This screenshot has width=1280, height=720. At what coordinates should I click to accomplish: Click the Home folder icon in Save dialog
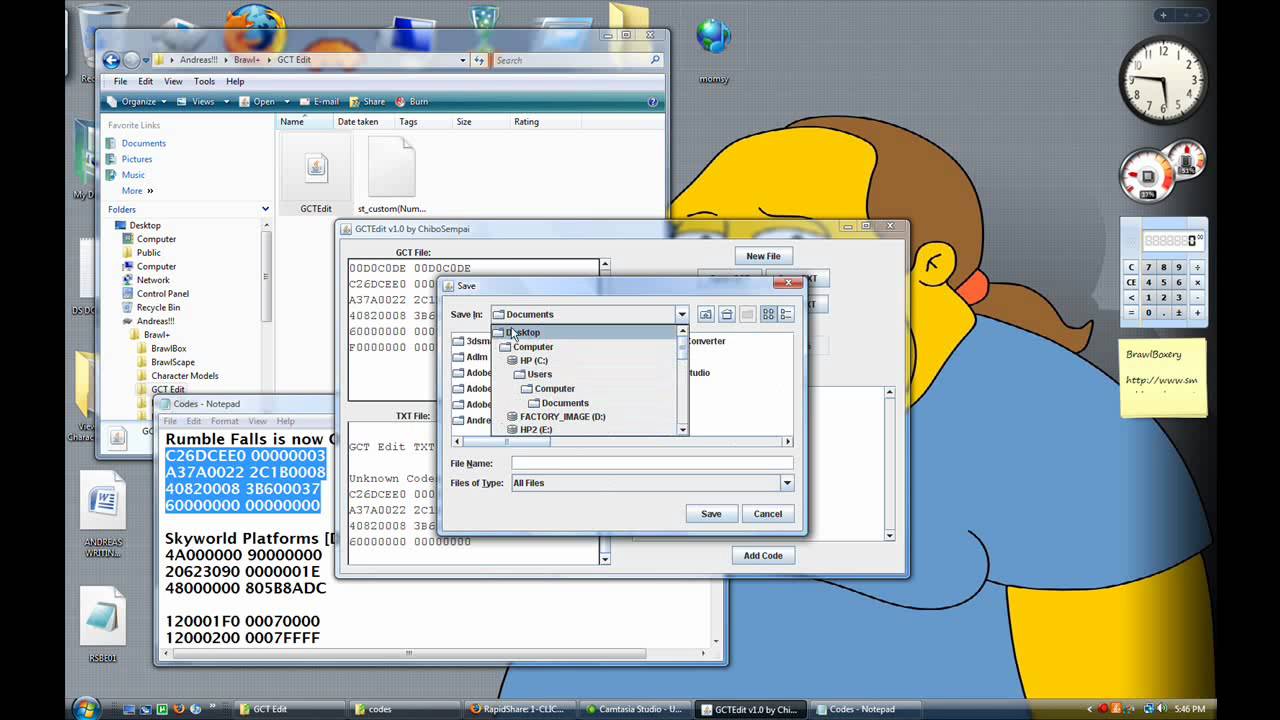727,314
